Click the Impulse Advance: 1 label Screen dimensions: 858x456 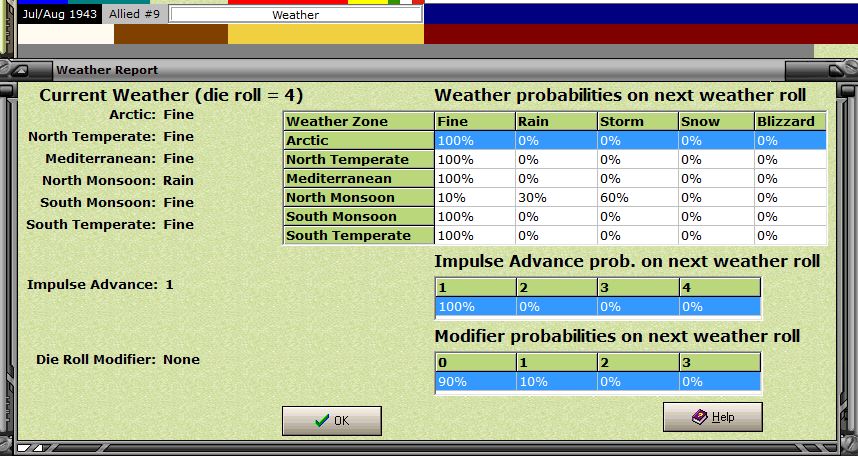click(x=100, y=285)
